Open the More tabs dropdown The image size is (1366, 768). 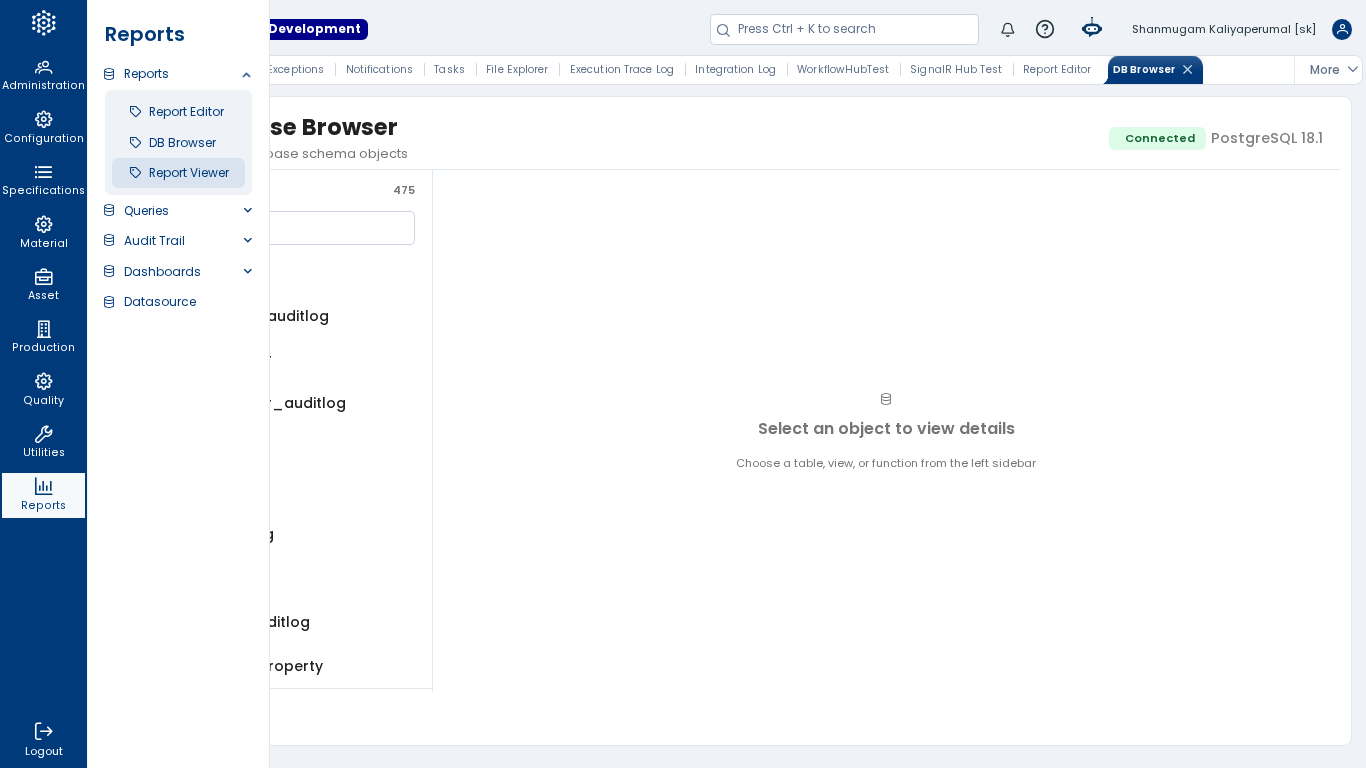pos(1333,70)
